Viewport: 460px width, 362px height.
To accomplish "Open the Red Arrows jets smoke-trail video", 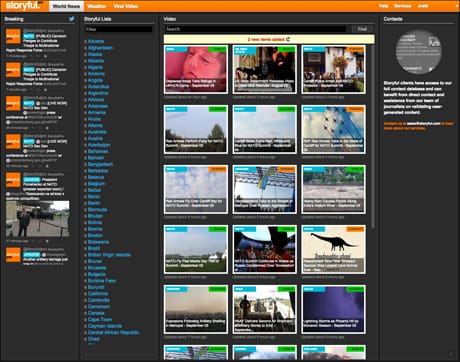I will click(333, 129).
